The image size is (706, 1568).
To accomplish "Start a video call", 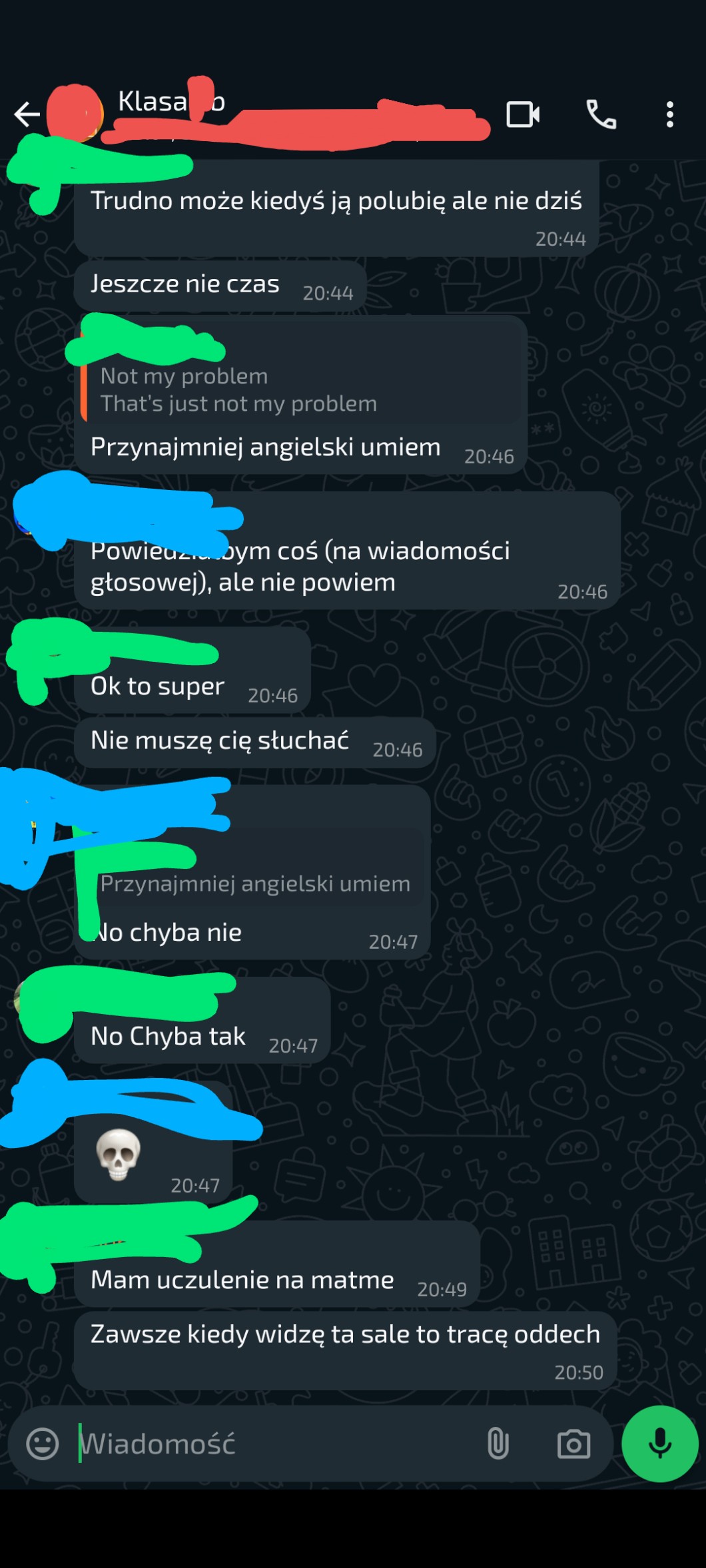I will coord(524,115).
